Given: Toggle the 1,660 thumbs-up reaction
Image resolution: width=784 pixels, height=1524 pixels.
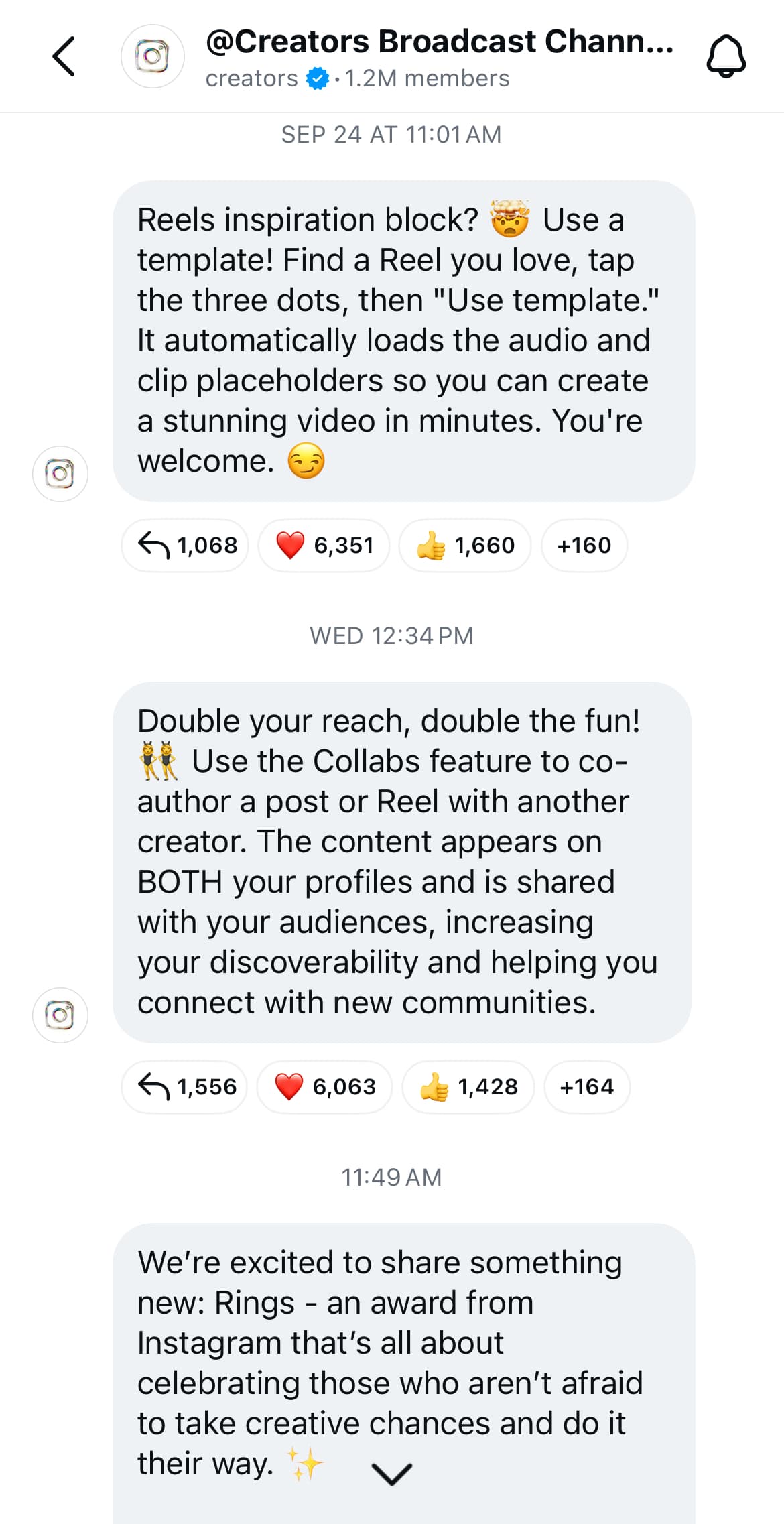Looking at the screenshot, I should (x=464, y=546).
